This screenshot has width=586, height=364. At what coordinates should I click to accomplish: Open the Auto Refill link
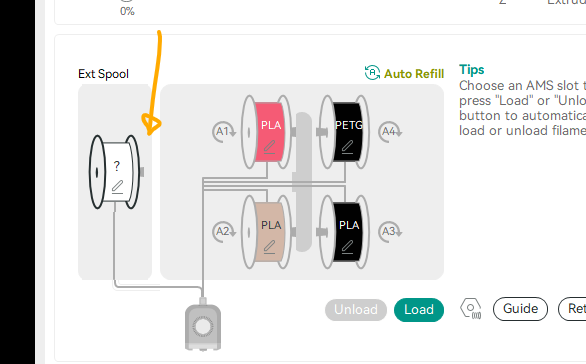coord(414,74)
